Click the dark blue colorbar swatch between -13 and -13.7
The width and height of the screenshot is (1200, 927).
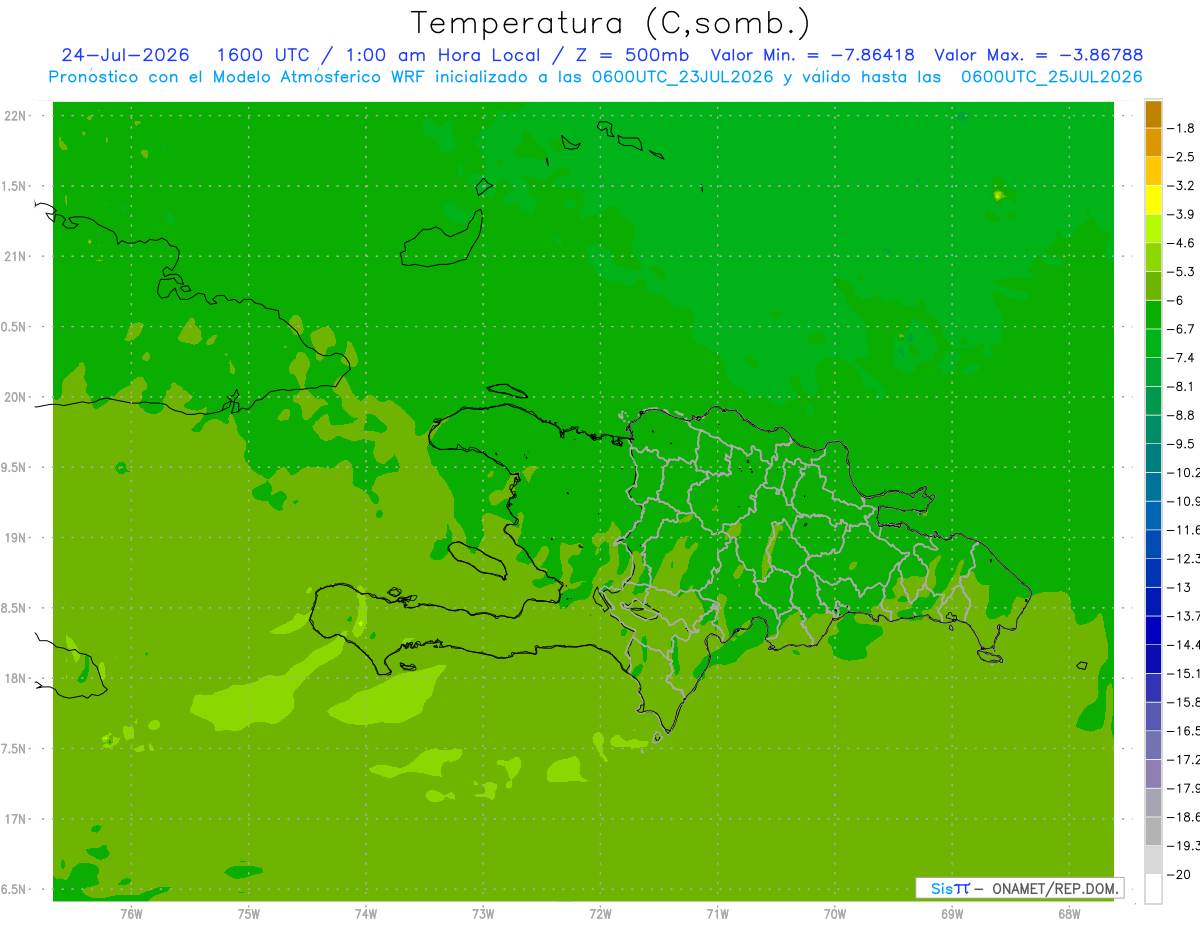[1154, 602]
